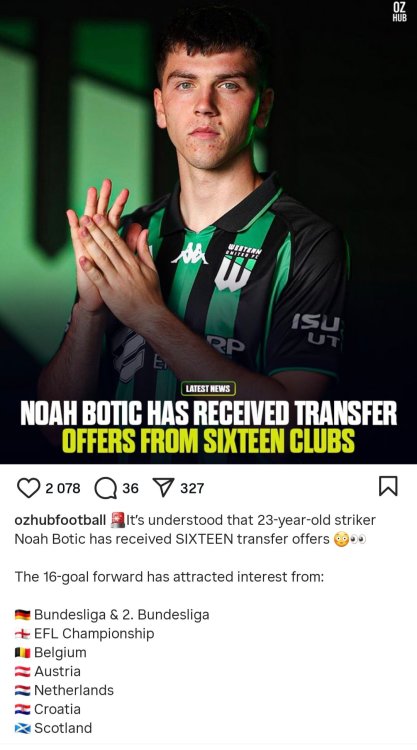This screenshot has width=417, height=750.
Task: Like the post with heart icon
Action: click(x=28, y=488)
